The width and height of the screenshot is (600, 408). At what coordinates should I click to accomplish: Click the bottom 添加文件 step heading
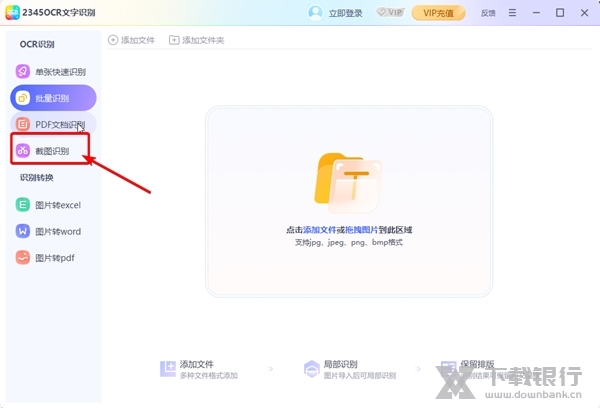point(197,364)
